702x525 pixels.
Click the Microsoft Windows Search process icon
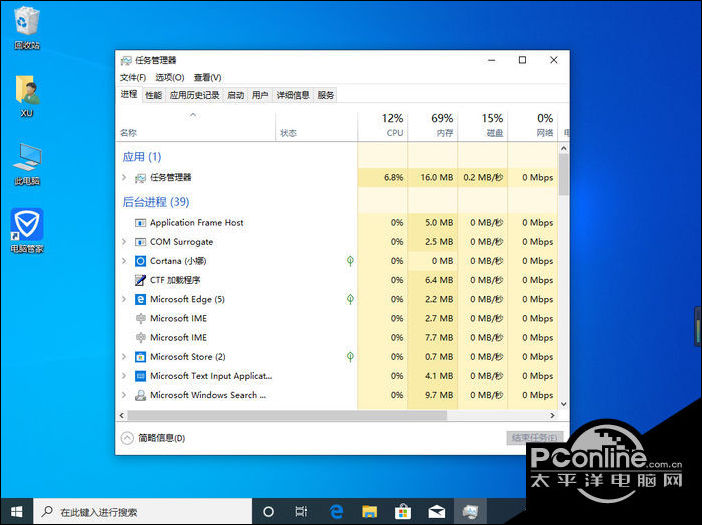tap(140, 395)
